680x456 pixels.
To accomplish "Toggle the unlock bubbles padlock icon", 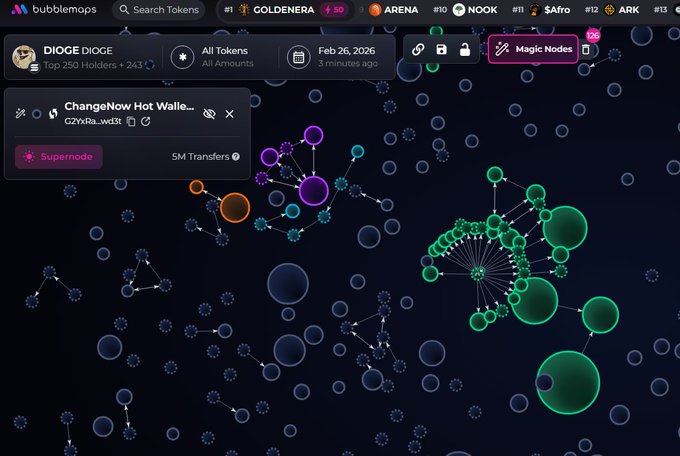I will click(x=464, y=49).
